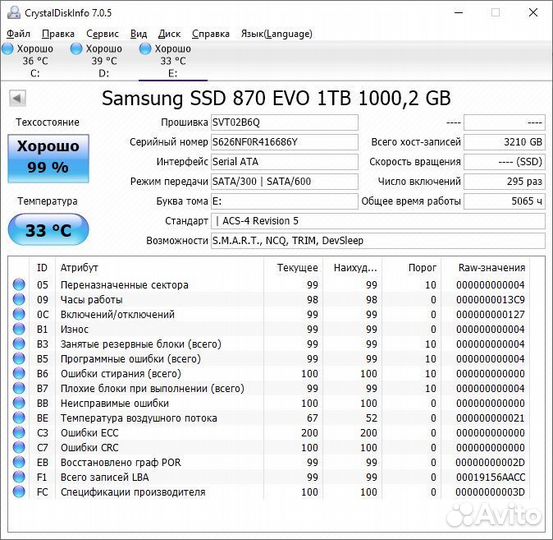Click status icon of attribute B1 Износ
This screenshot has height=540, width=553.
point(19,329)
